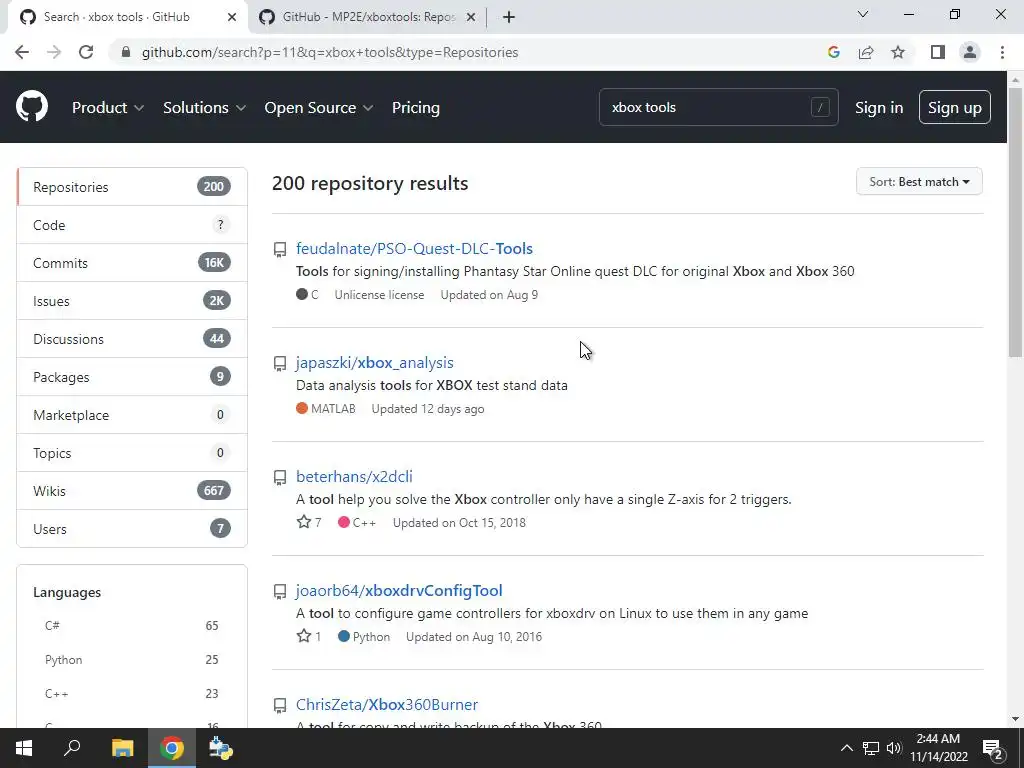Reload the page with the refresh icon
1024x768 pixels.
click(x=86, y=52)
